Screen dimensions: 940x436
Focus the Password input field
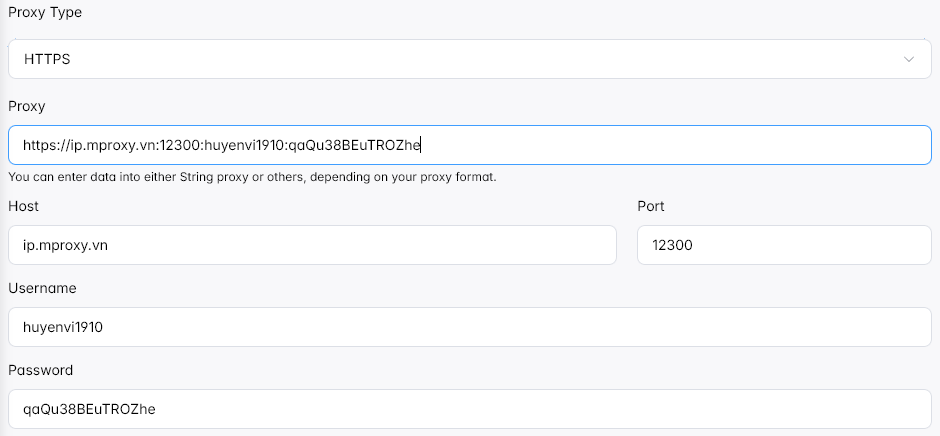click(x=469, y=409)
